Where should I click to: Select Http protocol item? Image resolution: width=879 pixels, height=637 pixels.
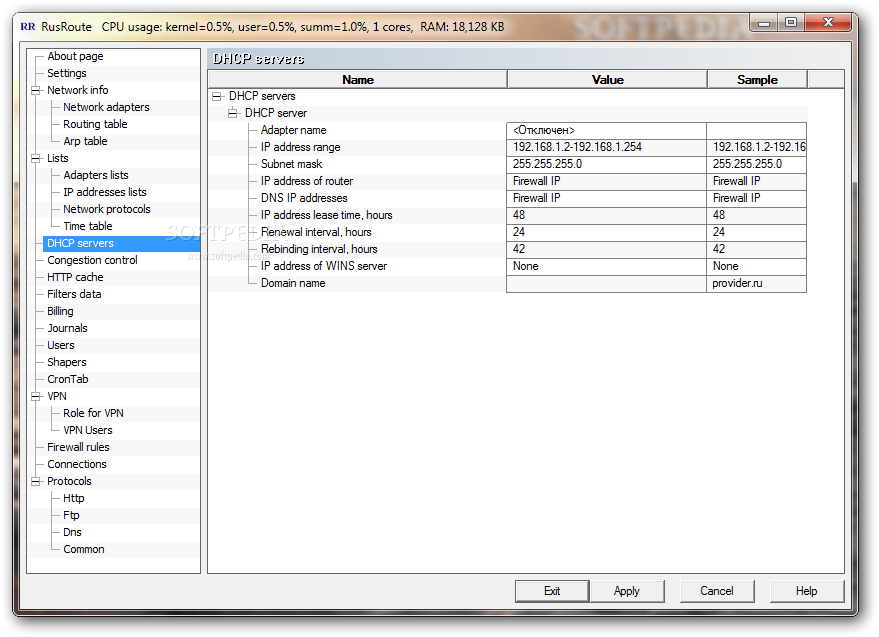pyautogui.click(x=73, y=498)
